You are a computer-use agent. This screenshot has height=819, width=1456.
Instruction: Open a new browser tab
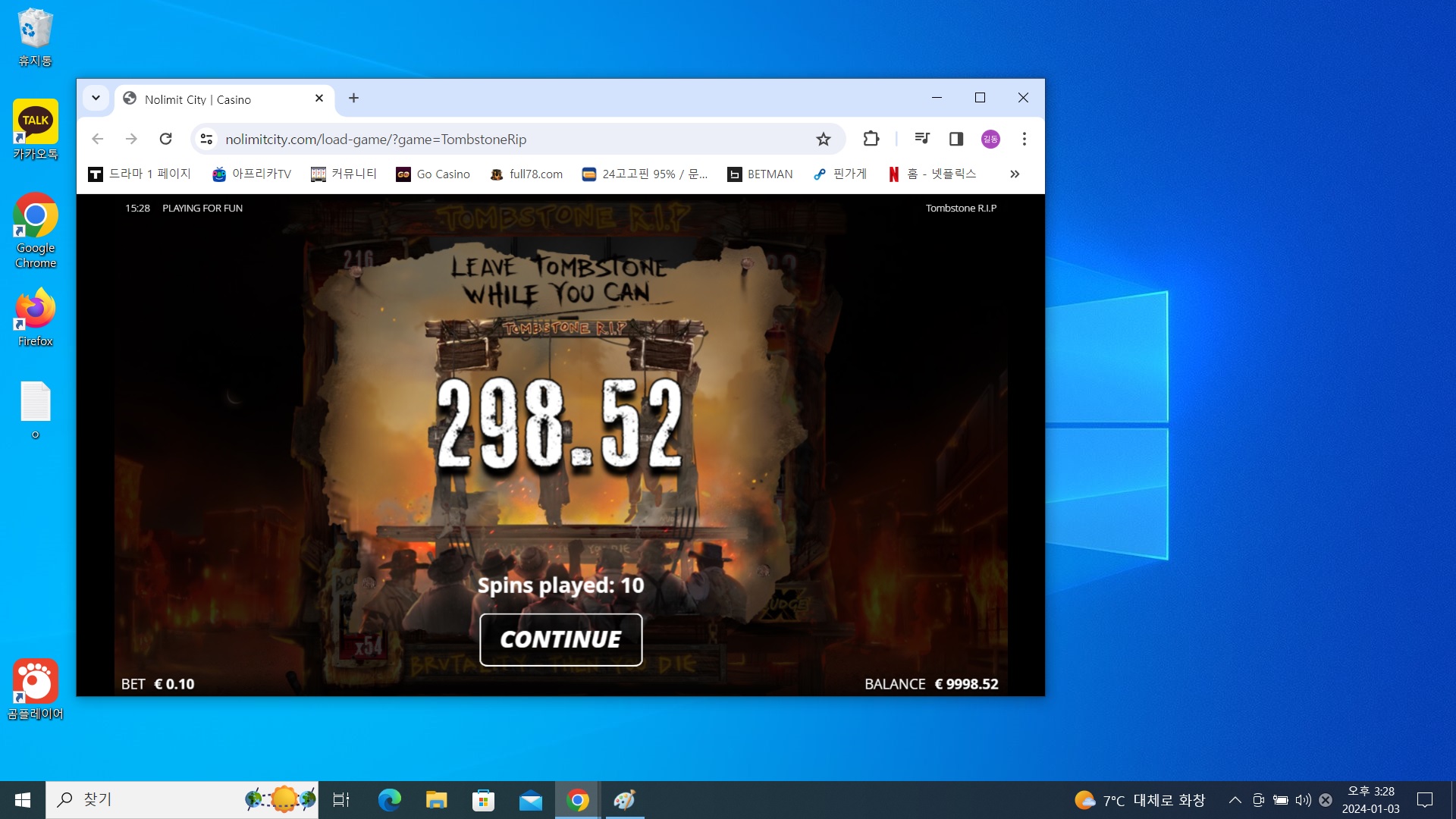point(353,98)
